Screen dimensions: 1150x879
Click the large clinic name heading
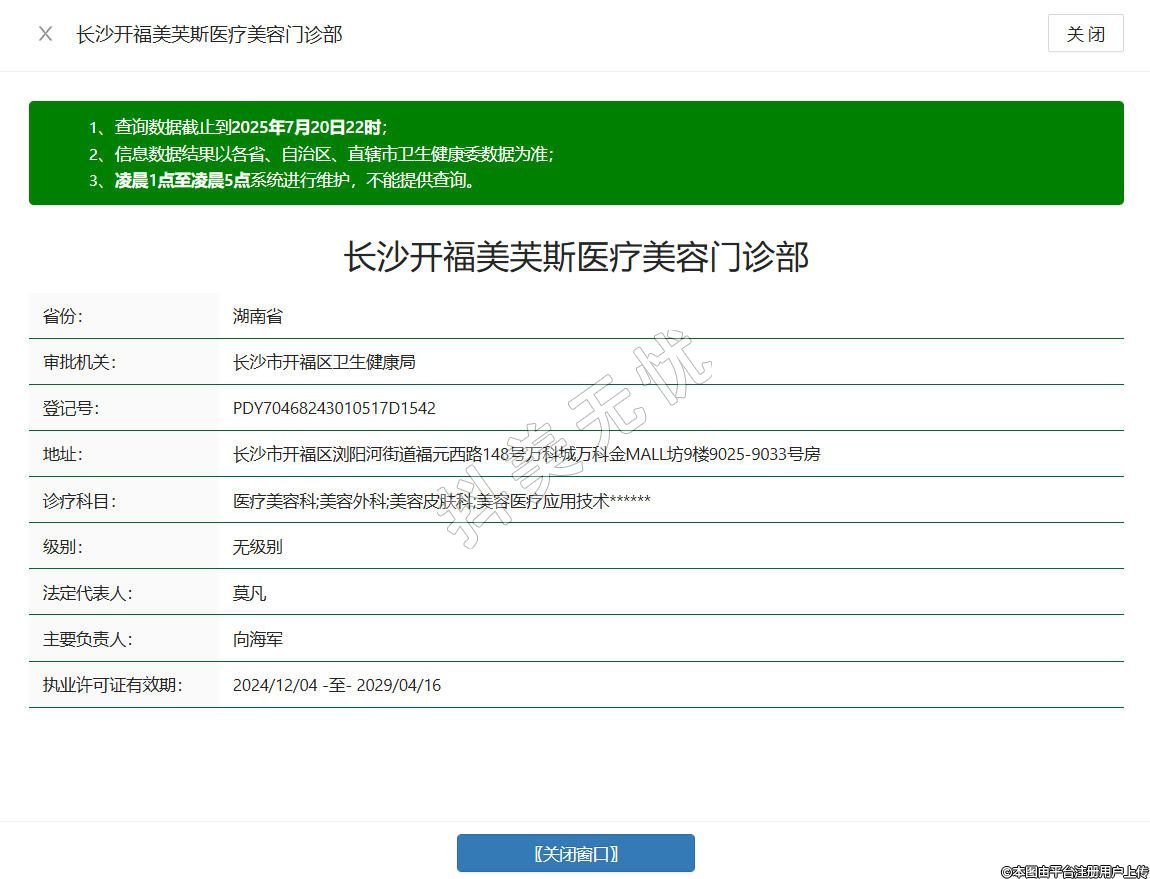point(575,257)
